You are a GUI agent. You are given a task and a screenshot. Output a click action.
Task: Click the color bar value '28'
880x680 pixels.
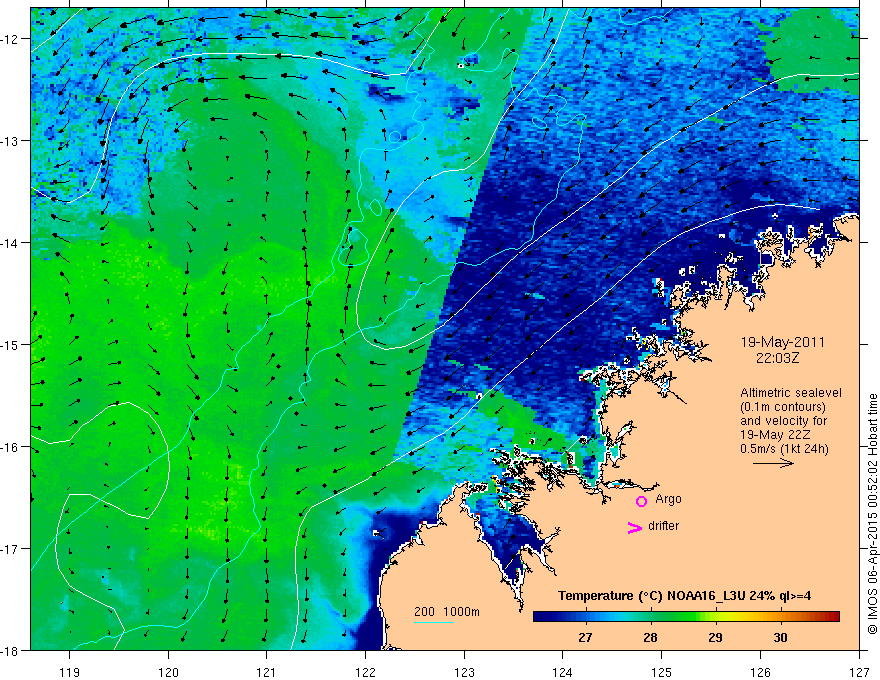click(x=650, y=638)
